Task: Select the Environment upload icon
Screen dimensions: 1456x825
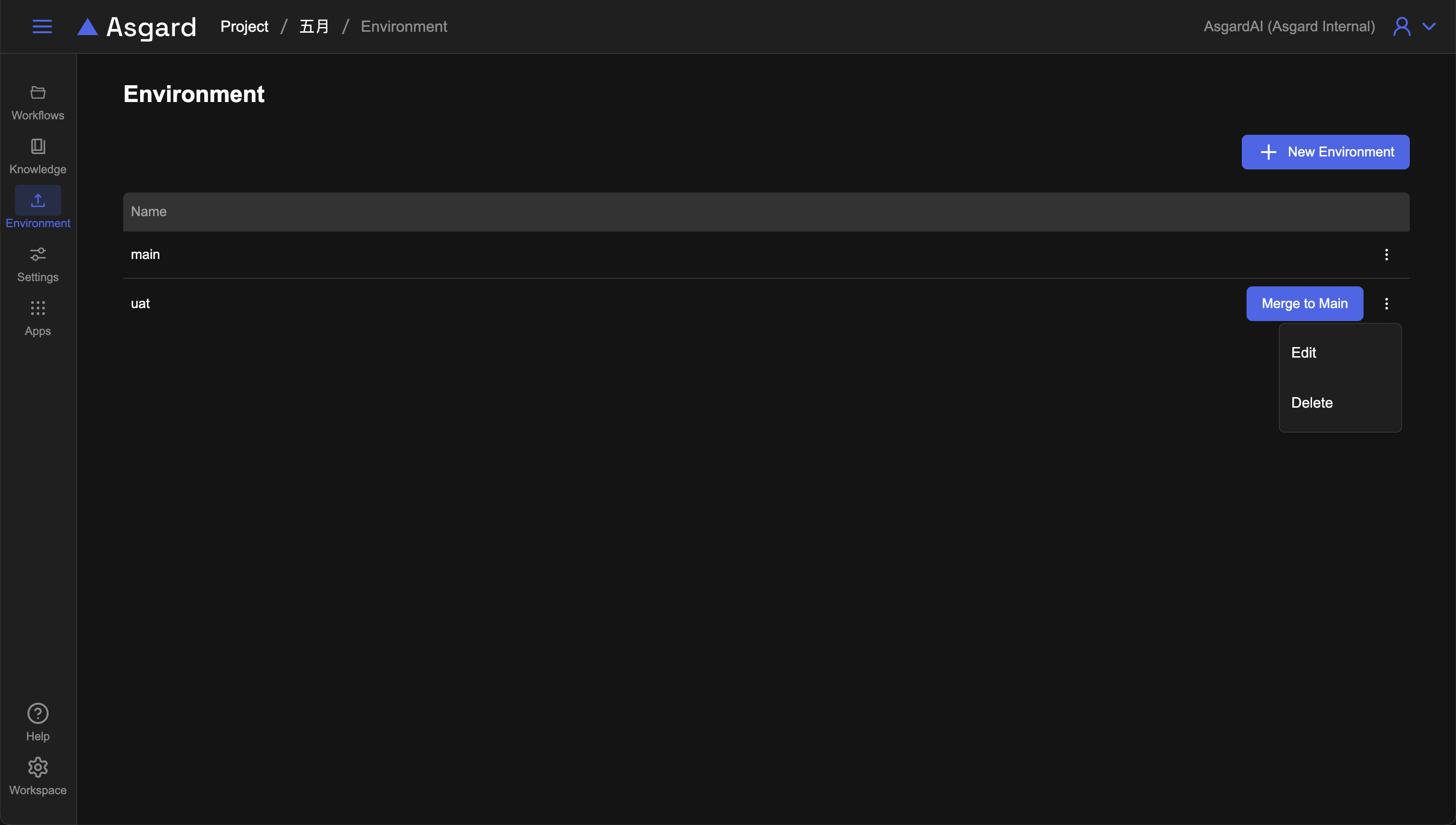Action: [x=38, y=200]
